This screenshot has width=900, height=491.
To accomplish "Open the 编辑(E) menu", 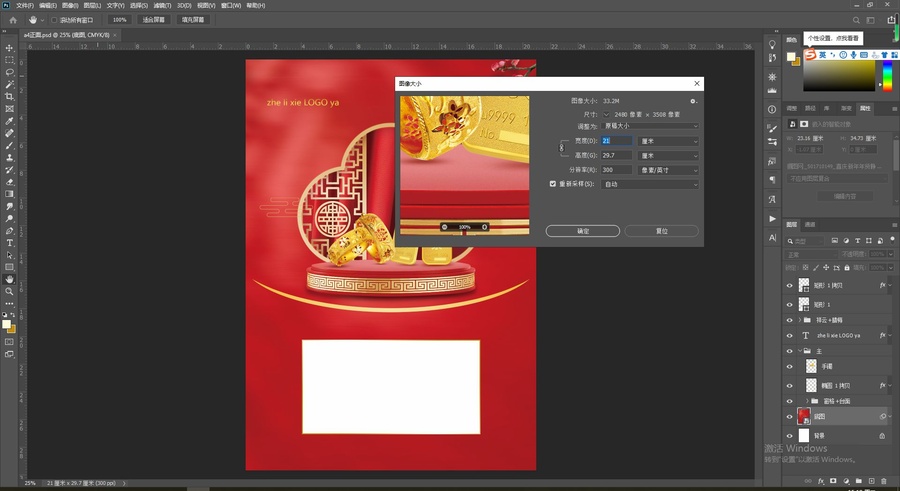I will click(48, 5).
